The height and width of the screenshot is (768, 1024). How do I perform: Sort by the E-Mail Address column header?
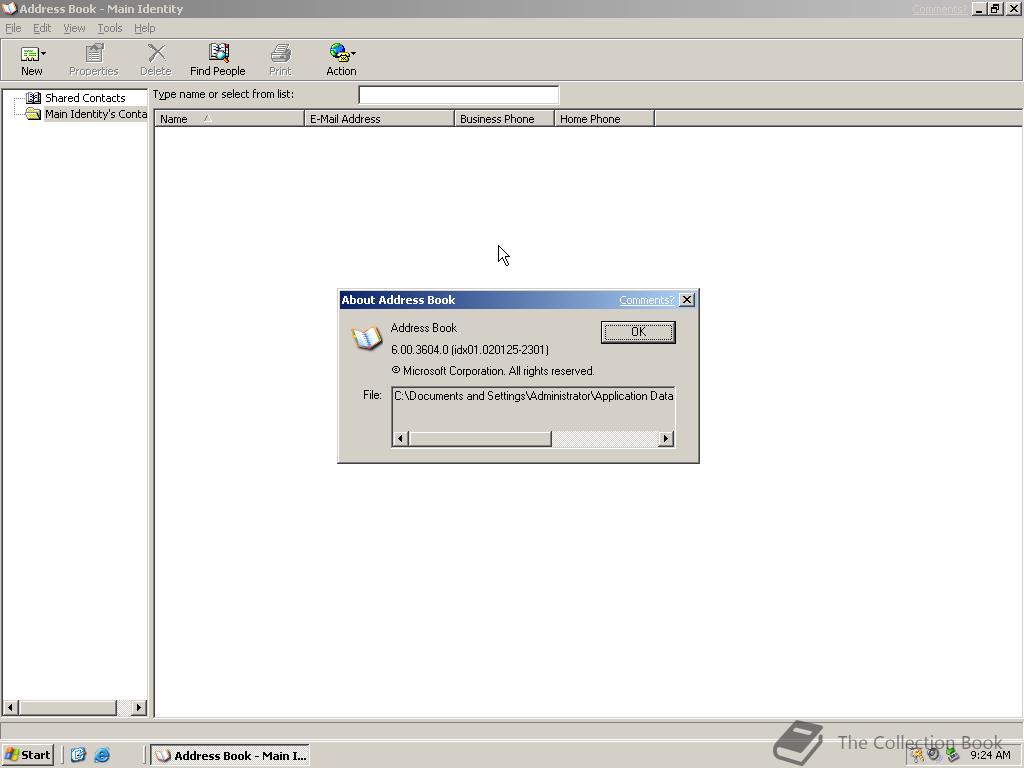(x=379, y=119)
